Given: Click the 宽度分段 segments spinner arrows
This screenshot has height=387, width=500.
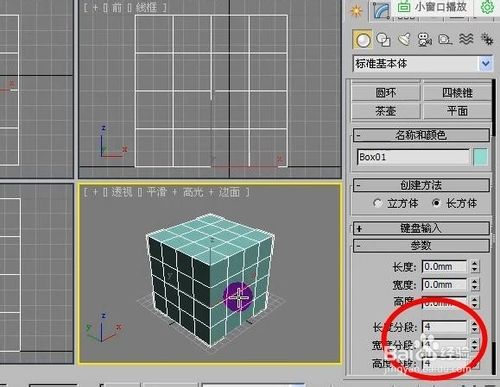Looking at the screenshot, I should click(x=475, y=345).
